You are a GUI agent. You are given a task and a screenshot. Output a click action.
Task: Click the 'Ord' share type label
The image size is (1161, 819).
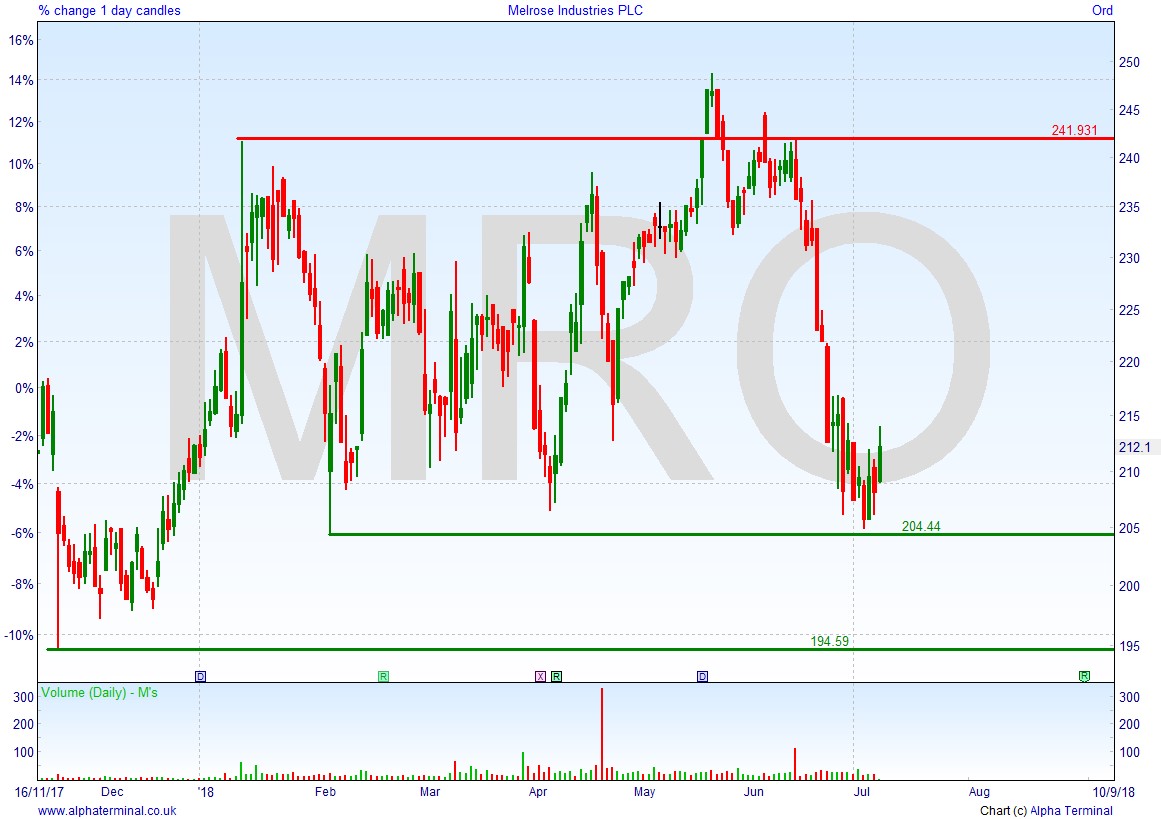point(1102,10)
